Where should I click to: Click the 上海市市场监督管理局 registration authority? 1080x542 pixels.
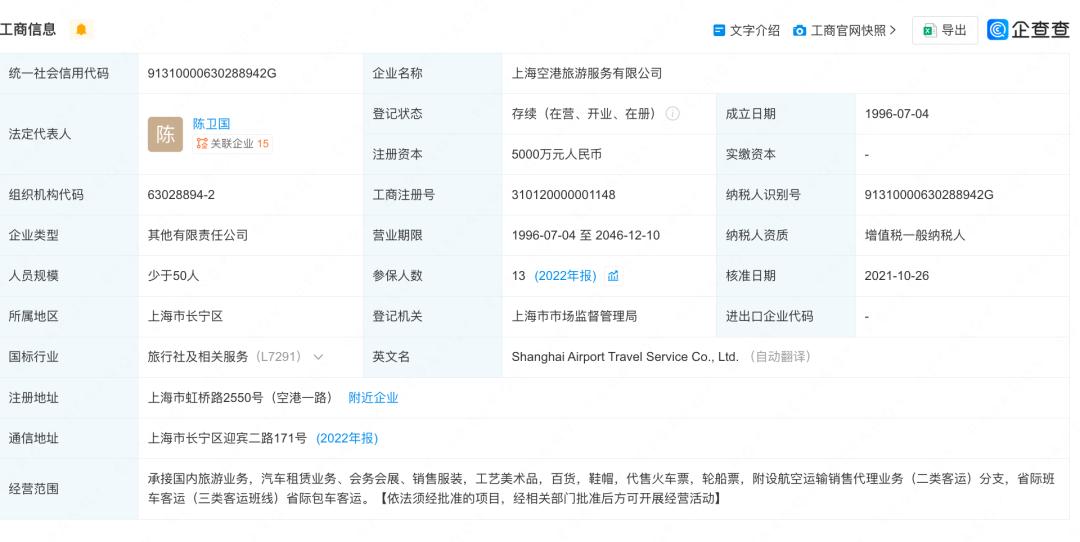click(x=574, y=316)
